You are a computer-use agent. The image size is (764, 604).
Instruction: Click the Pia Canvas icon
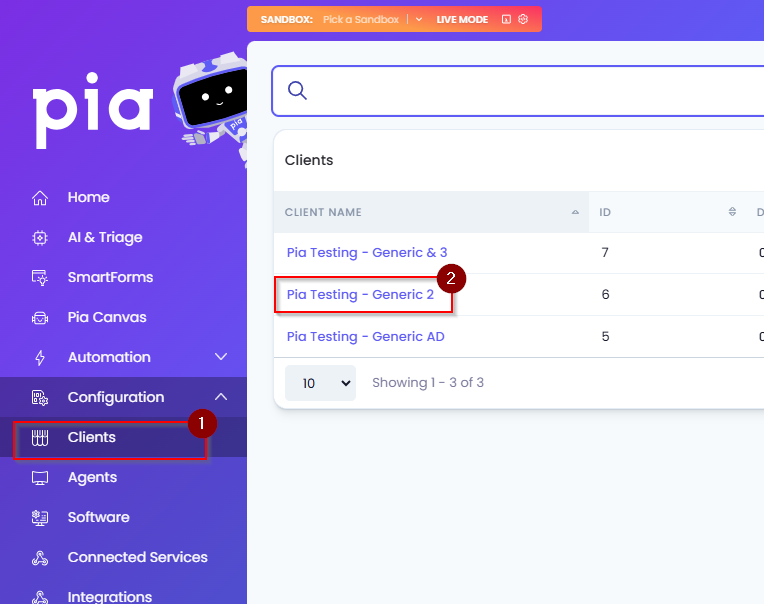(40, 318)
